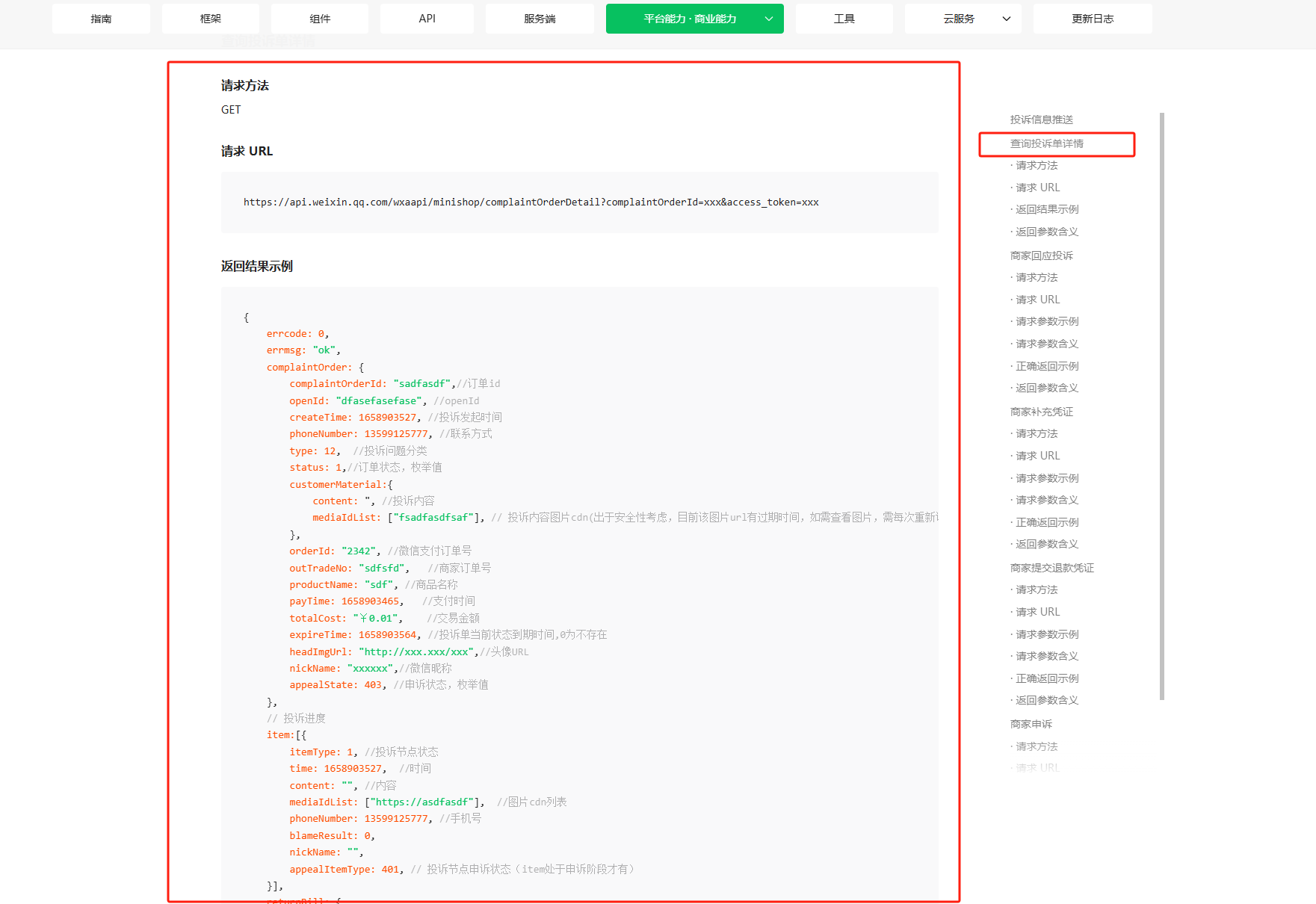
Task: Click the complaintOrderId "sadfasdf" code line
Action: [x=395, y=384]
